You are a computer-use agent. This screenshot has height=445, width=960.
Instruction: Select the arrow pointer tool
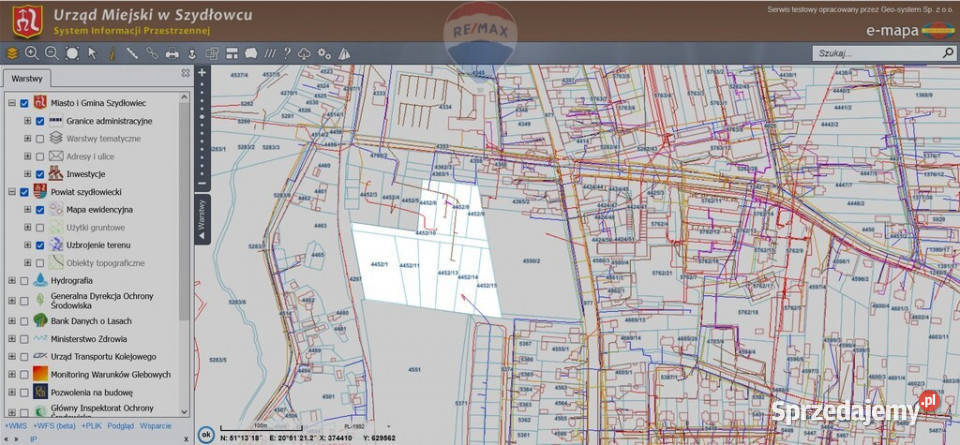point(92,53)
